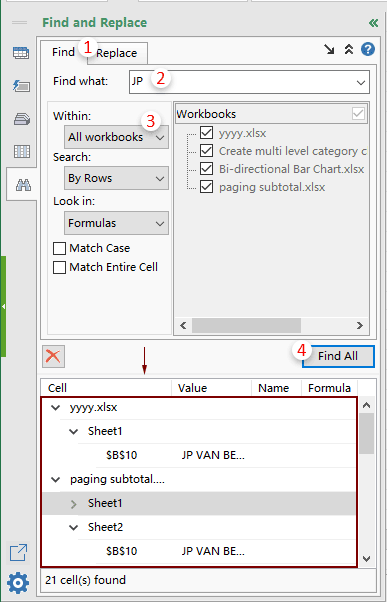Switch to the Find tab
Viewport: 387px width, 602px height.
(x=64, y=52)
